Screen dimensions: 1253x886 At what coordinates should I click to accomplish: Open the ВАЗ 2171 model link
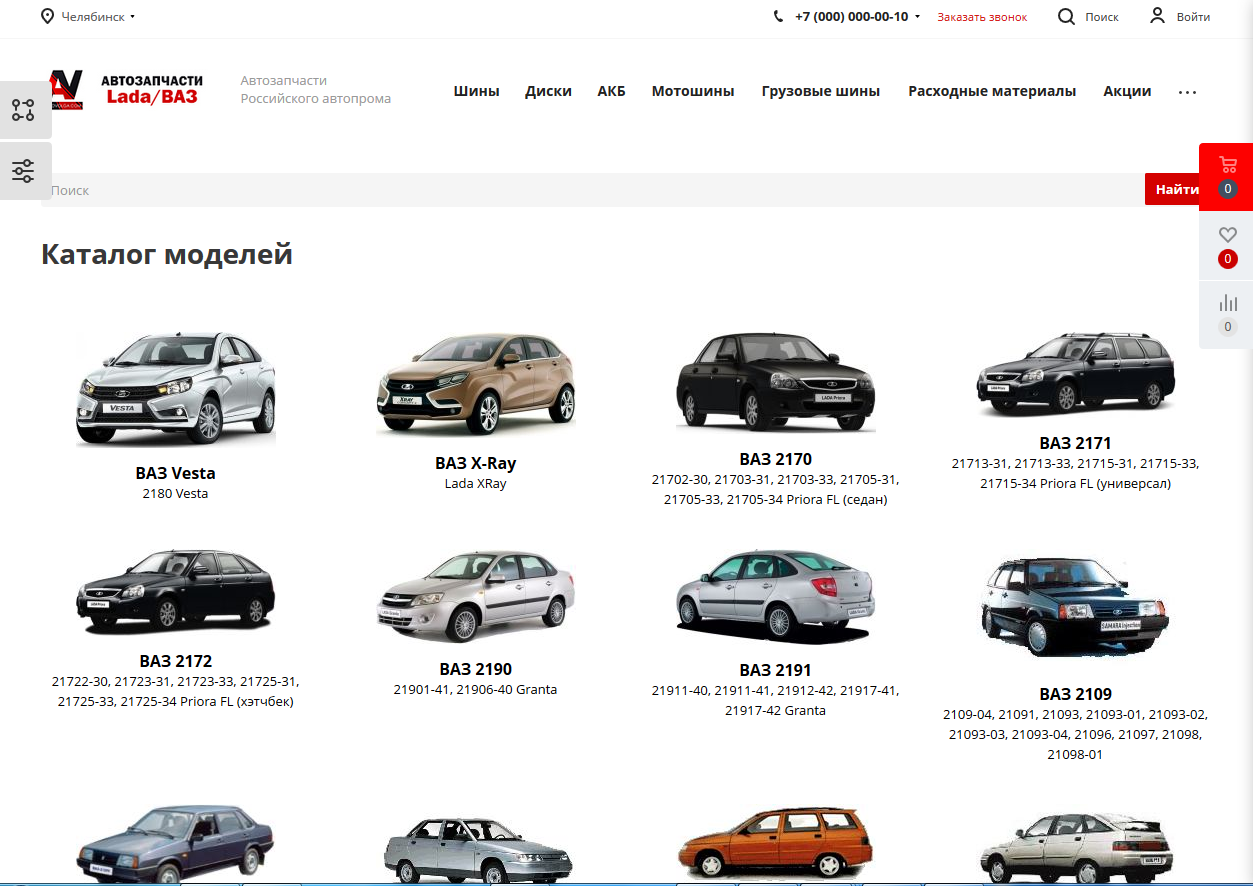(1076, 443)
